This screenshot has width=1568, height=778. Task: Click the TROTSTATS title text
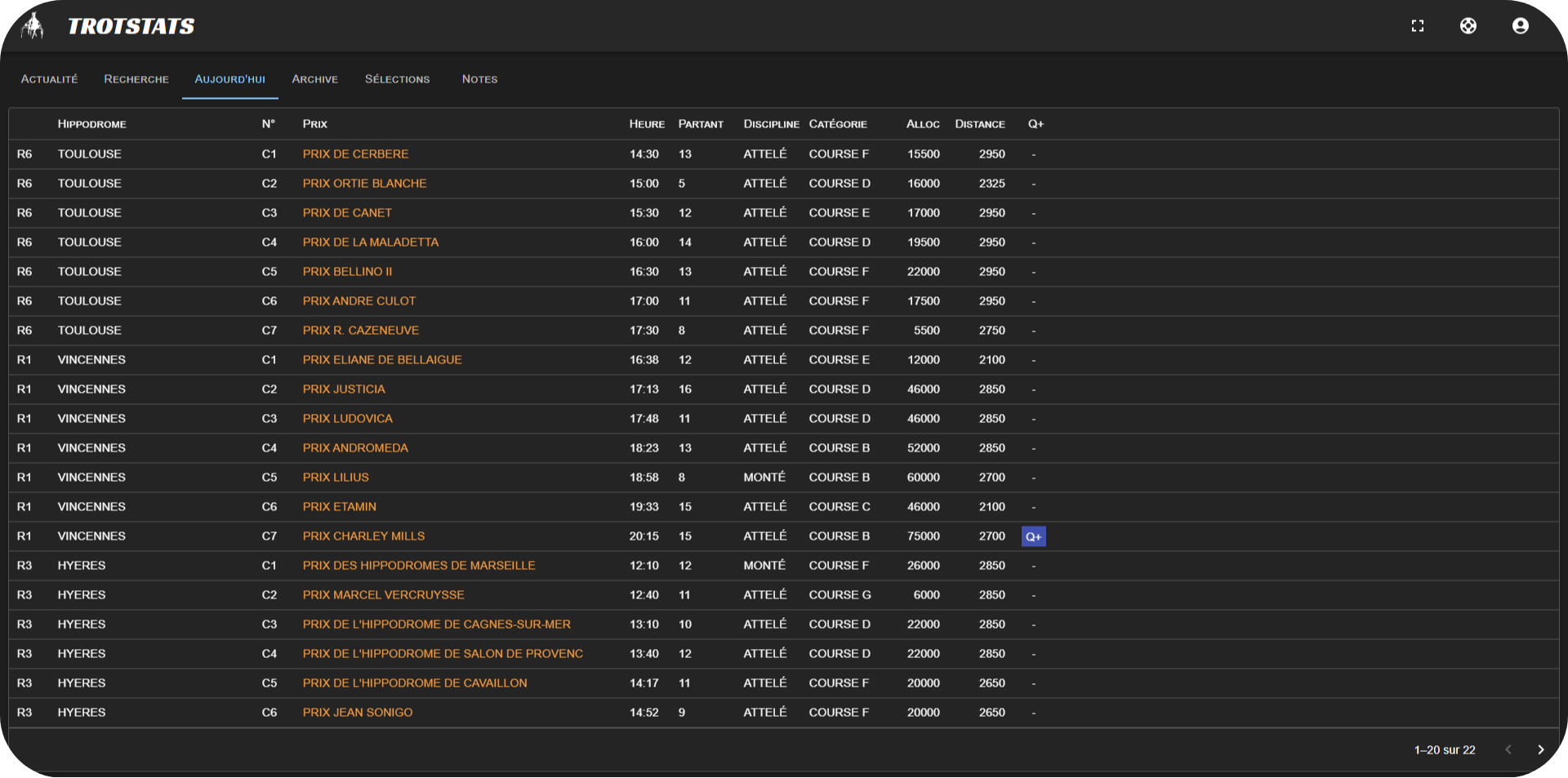click(131, 26)
